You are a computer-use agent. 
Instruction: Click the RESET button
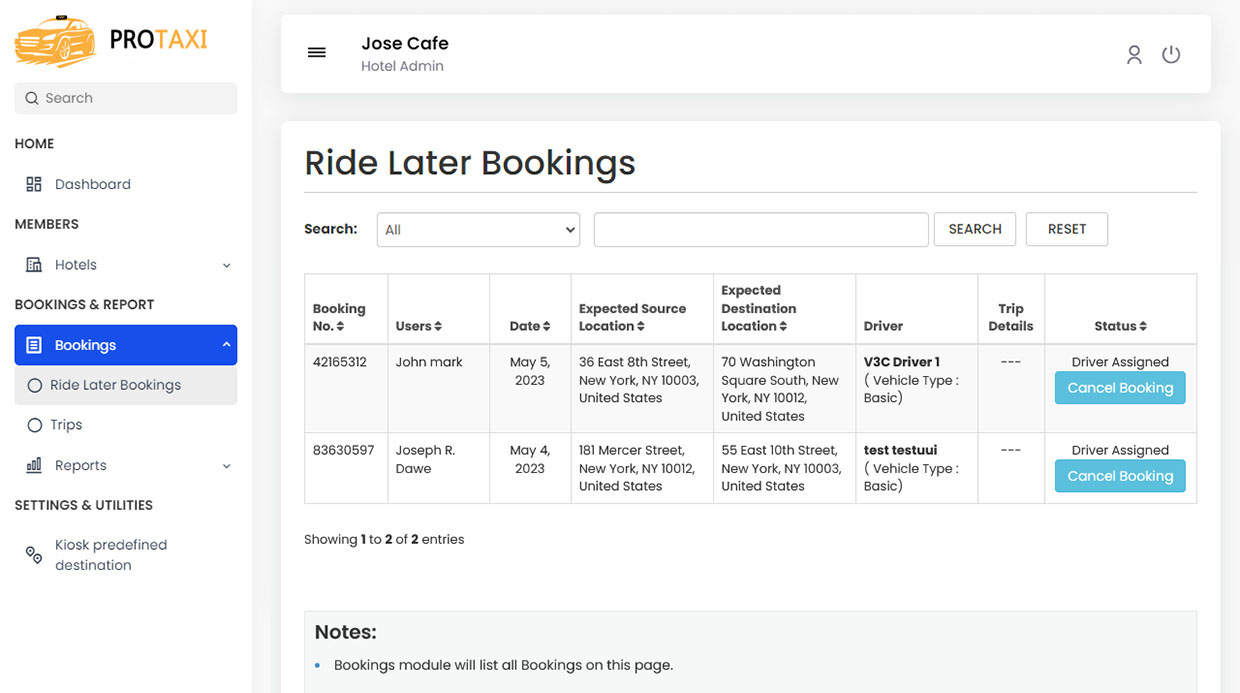pos(1066,229)
